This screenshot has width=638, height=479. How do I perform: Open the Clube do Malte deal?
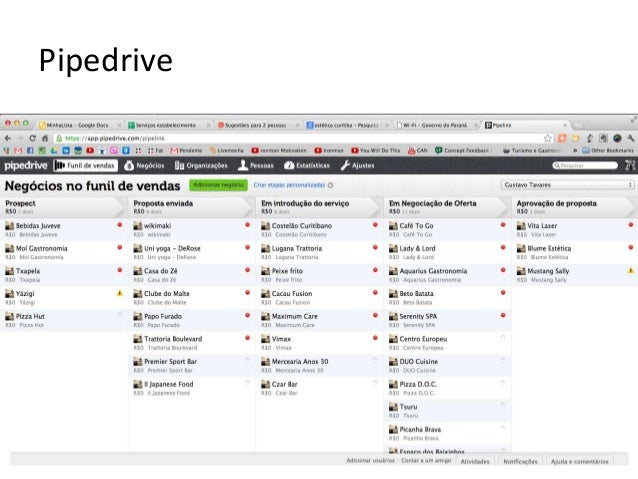point(192,297)
